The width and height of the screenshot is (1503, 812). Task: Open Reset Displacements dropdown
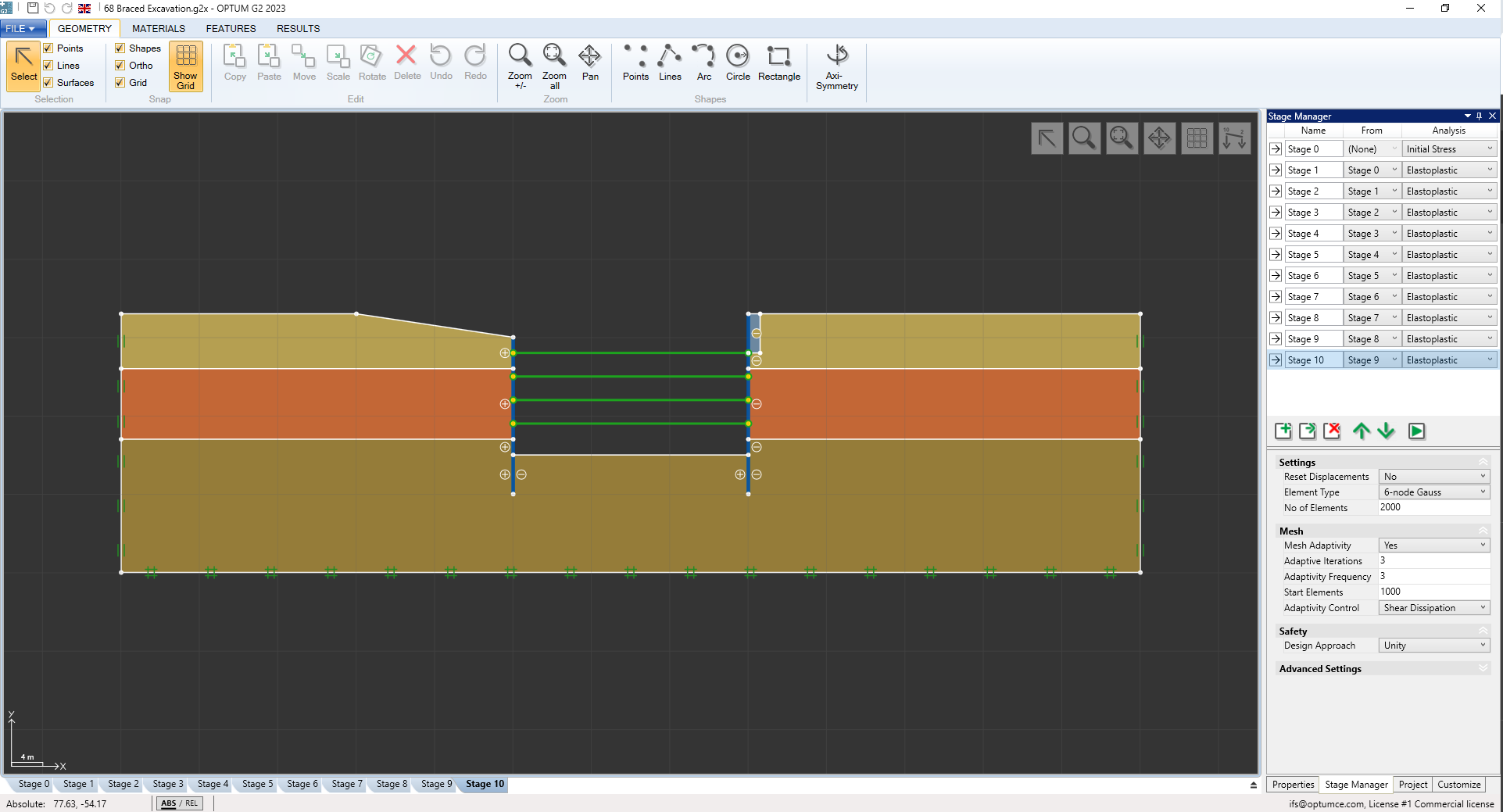(1434, 477)
